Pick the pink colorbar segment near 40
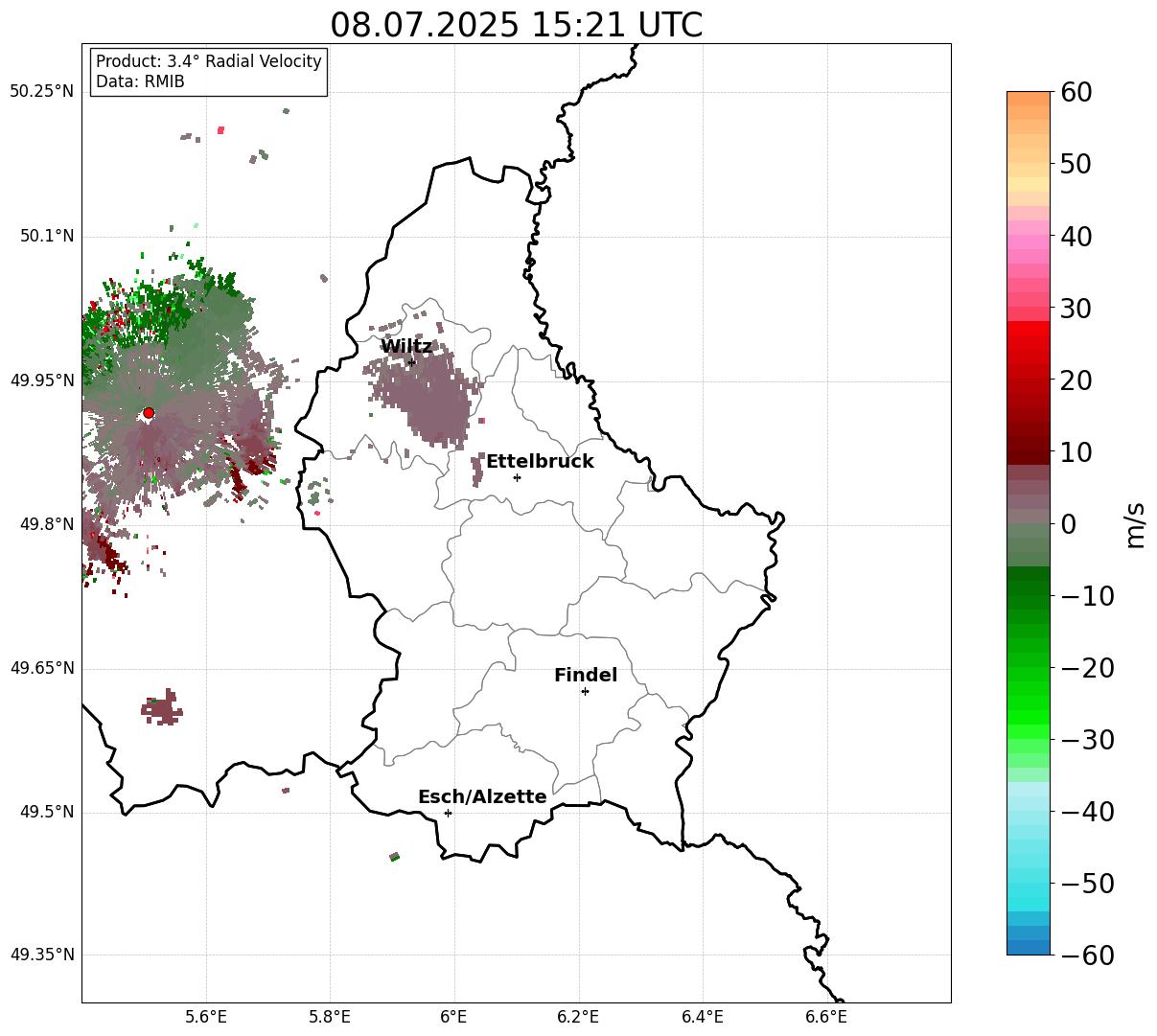 (1029, 242)
